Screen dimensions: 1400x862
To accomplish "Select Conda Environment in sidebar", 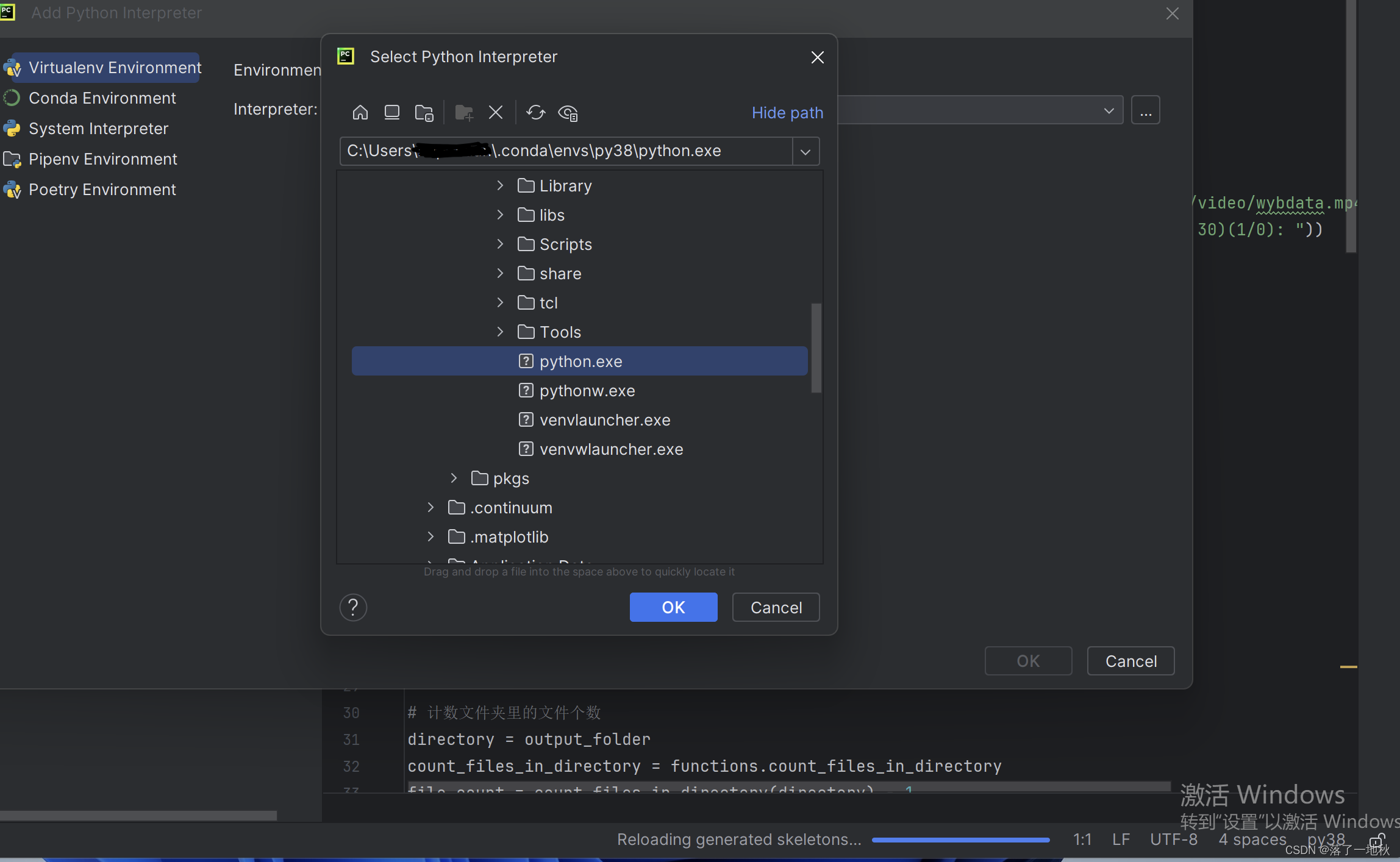I will (102, 98).
